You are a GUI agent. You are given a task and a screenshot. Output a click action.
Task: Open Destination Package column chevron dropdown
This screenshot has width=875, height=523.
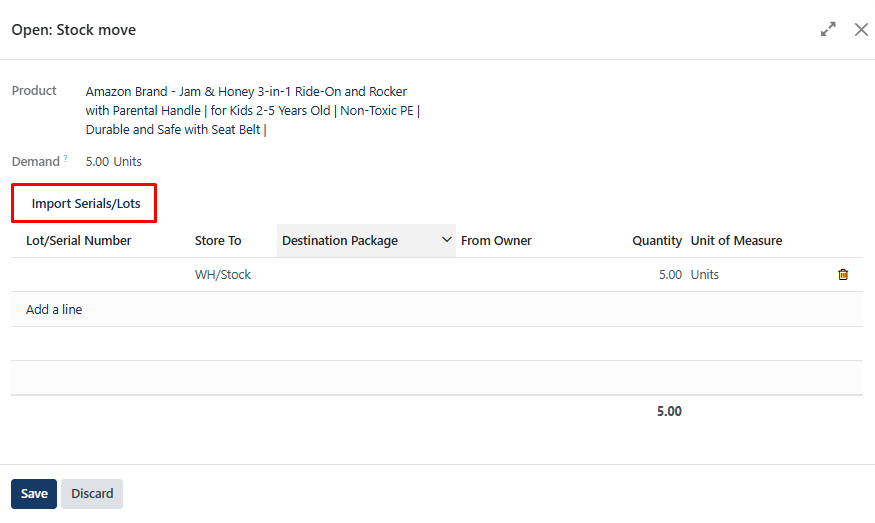click(x=447, y=240)
